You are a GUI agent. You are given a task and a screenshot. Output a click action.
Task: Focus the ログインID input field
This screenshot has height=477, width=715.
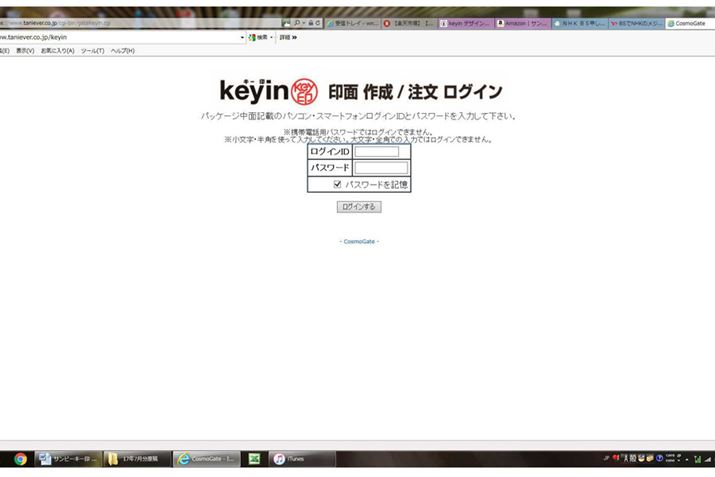click(x=377, y=151)
